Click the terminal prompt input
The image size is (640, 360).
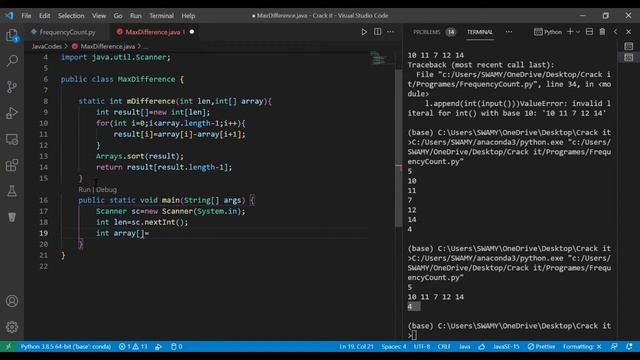pyautogui.click(x=415, y=336)
